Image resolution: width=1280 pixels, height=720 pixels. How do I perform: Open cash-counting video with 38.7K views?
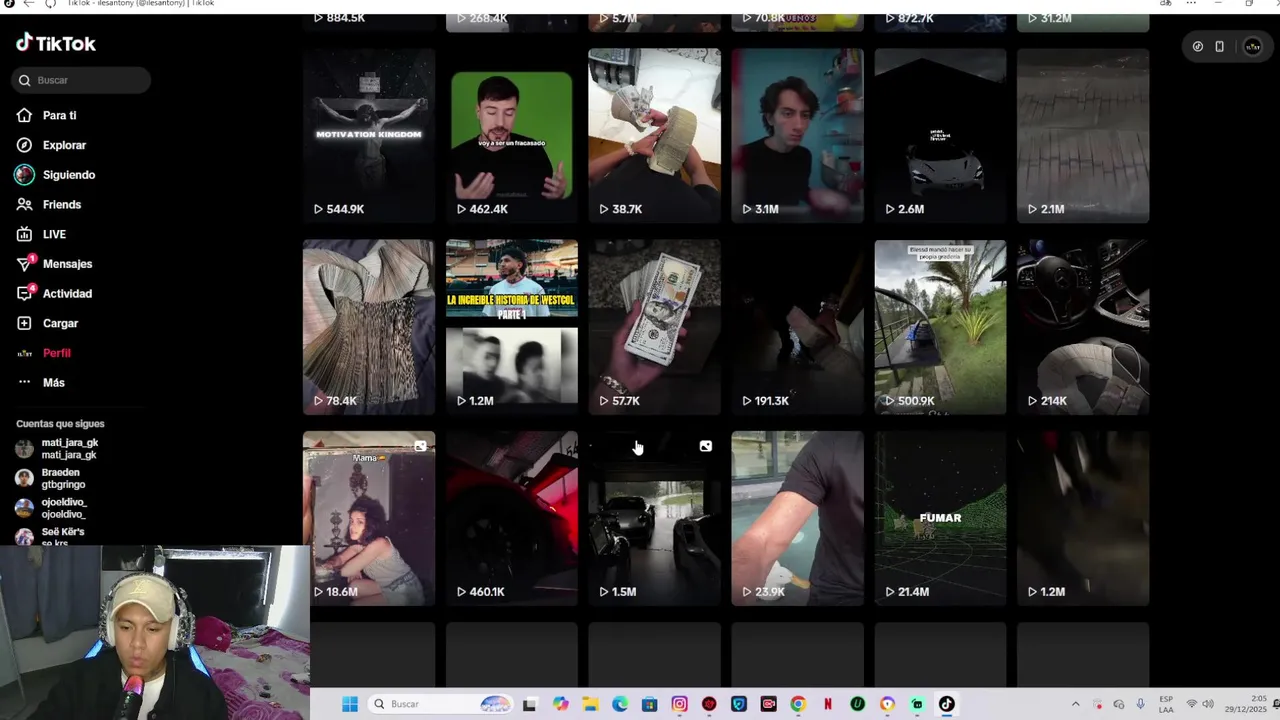tap(654, 135)
